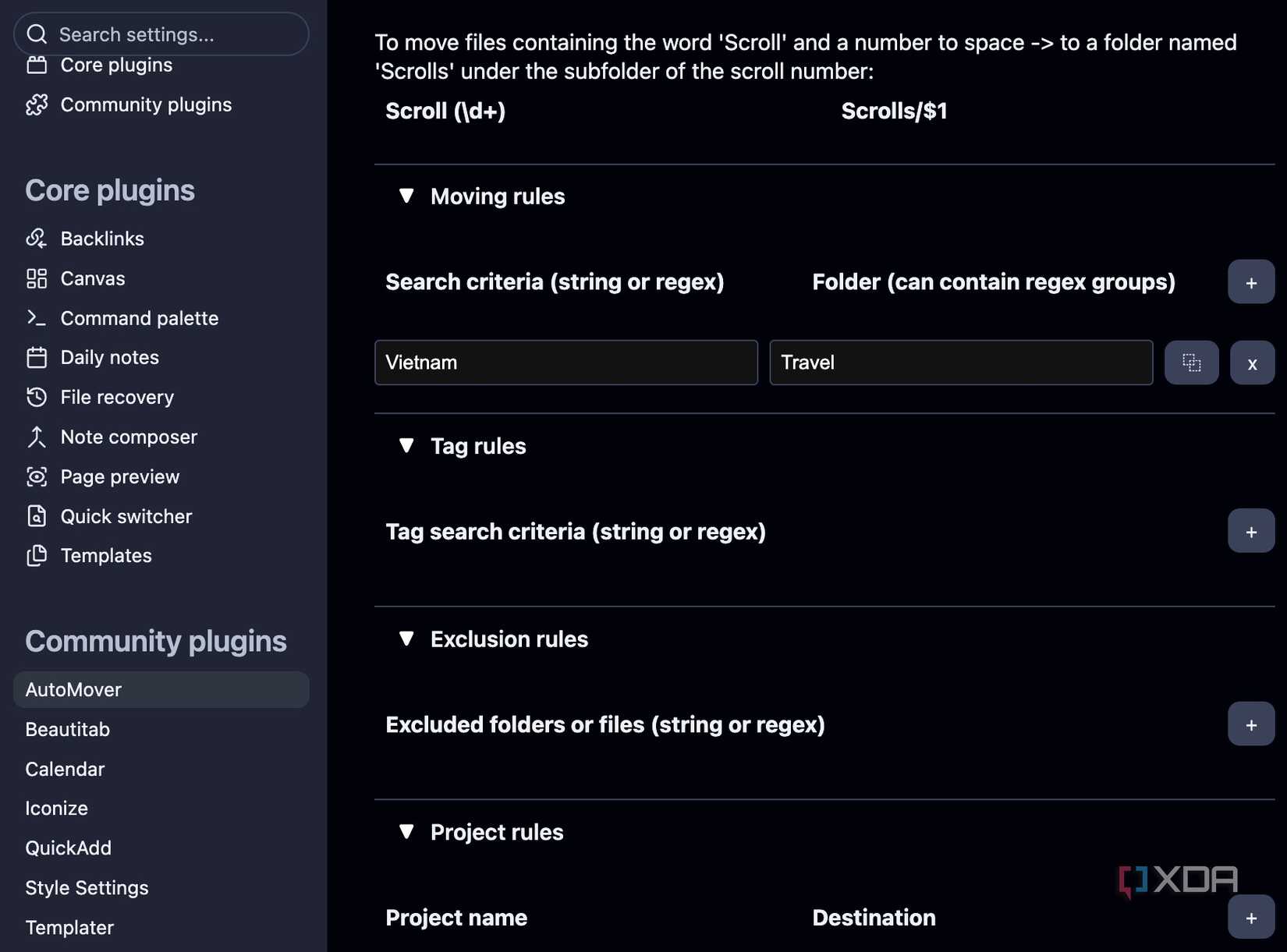
Task: Click the Backlinks link icon
Action: [37, 239]
